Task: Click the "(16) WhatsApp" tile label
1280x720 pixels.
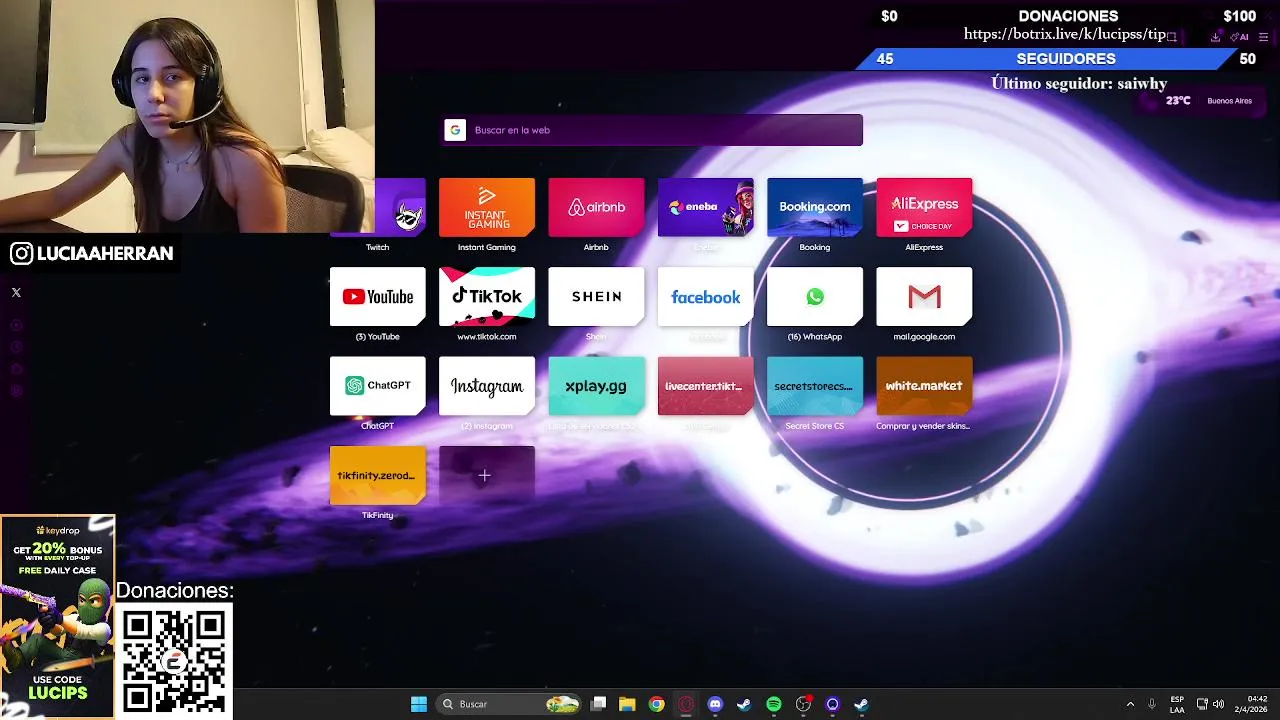Action: pos(815,337)
